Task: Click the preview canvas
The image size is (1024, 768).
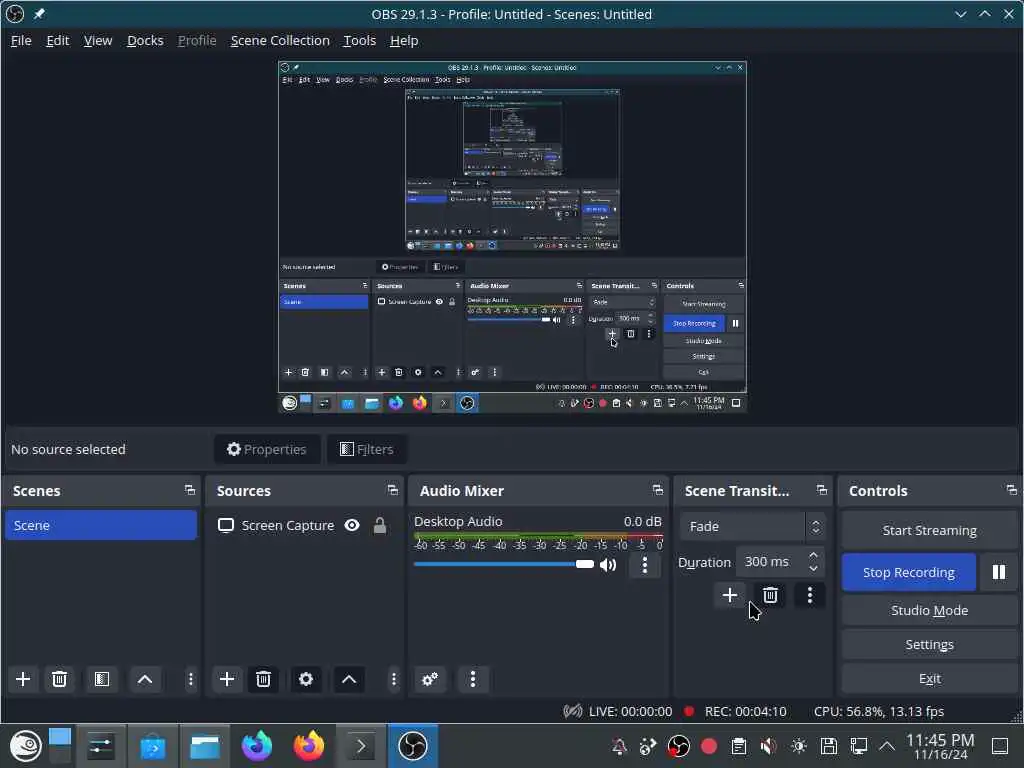Action: tap(512, 237)
